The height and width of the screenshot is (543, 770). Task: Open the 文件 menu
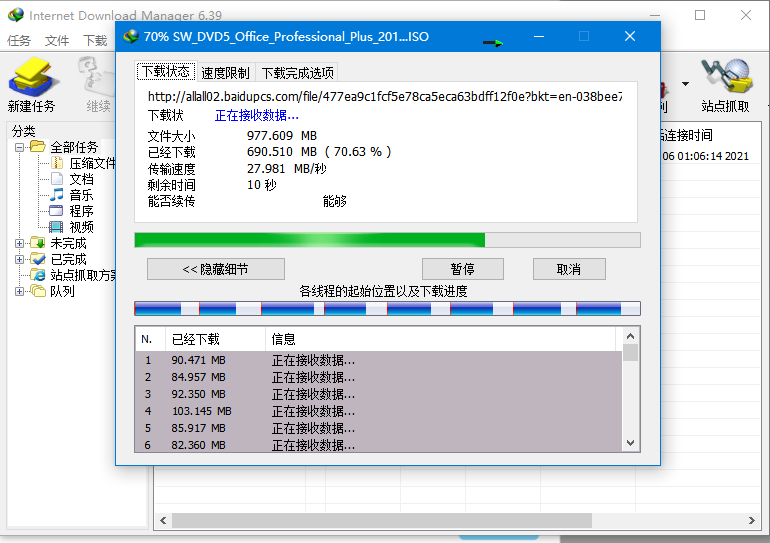56,40
